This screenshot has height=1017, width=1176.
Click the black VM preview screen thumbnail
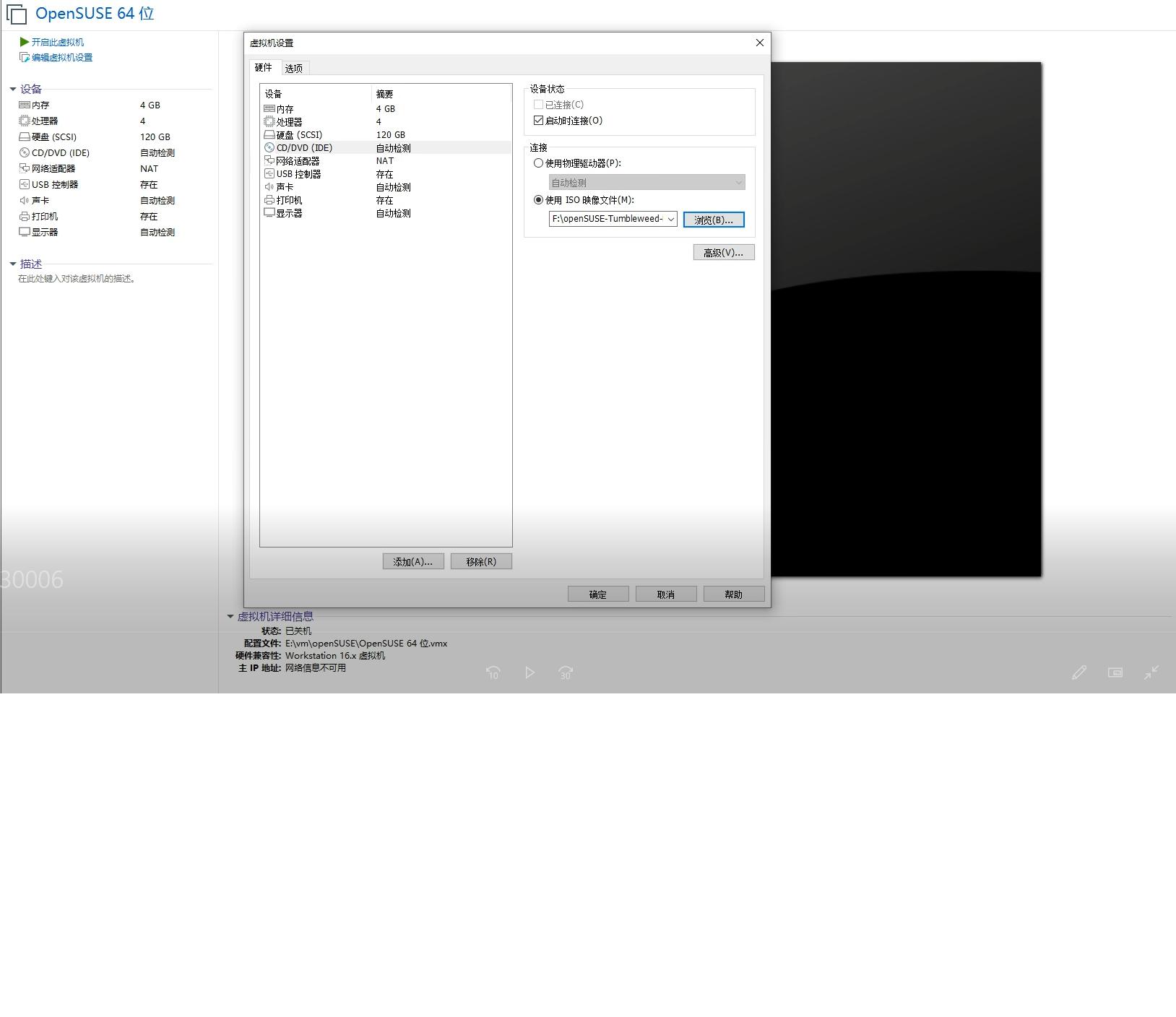[x=906, y=319]
